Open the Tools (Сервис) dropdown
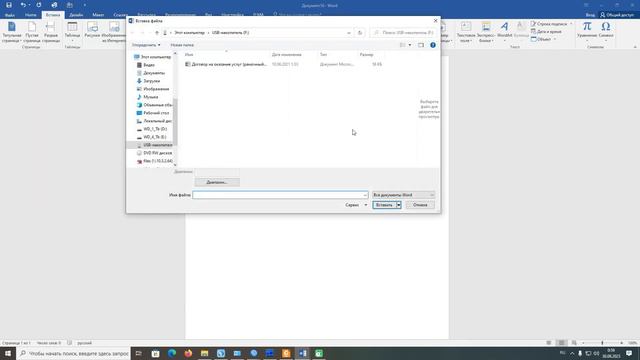Screen dimensions: 640x360 [x=356, y=205]
